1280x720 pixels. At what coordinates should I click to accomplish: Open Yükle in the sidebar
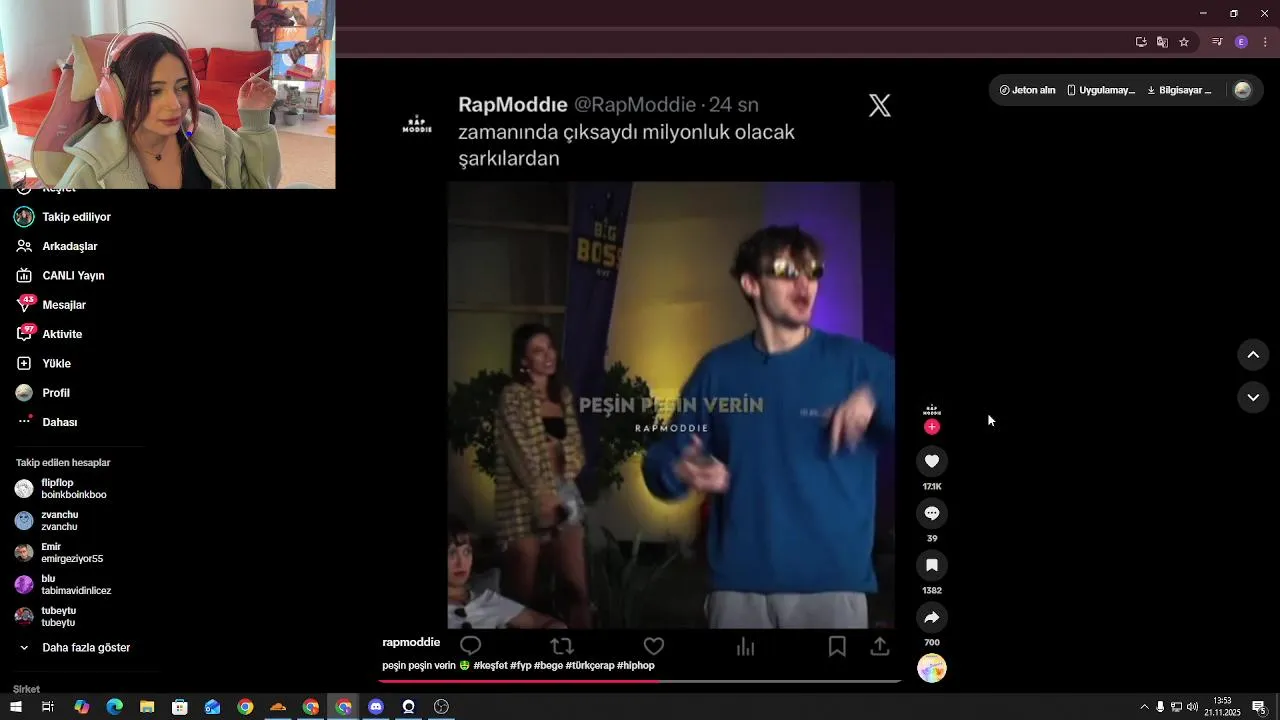pos(43,363)
